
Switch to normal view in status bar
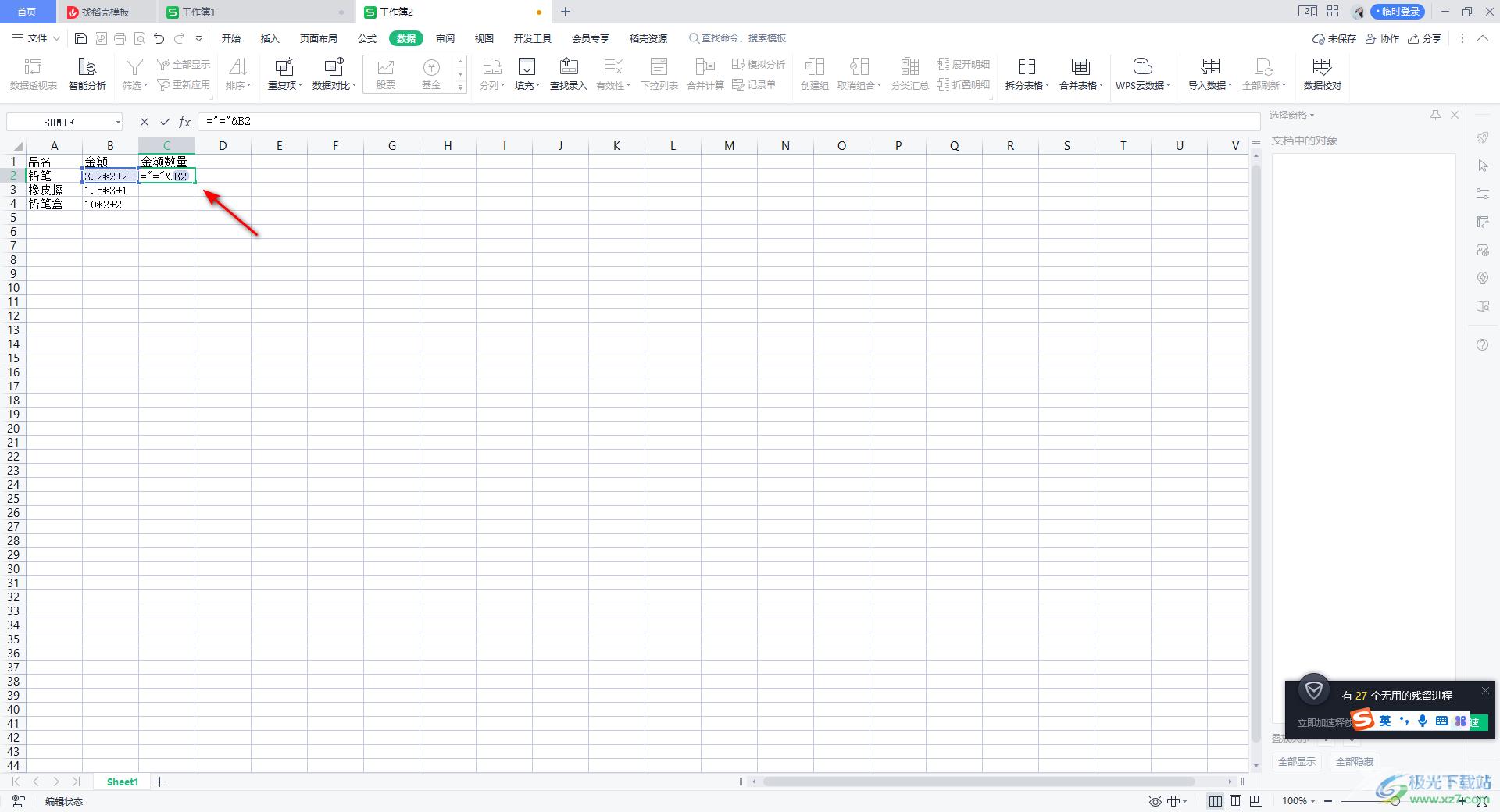(x=1216, y=801)
